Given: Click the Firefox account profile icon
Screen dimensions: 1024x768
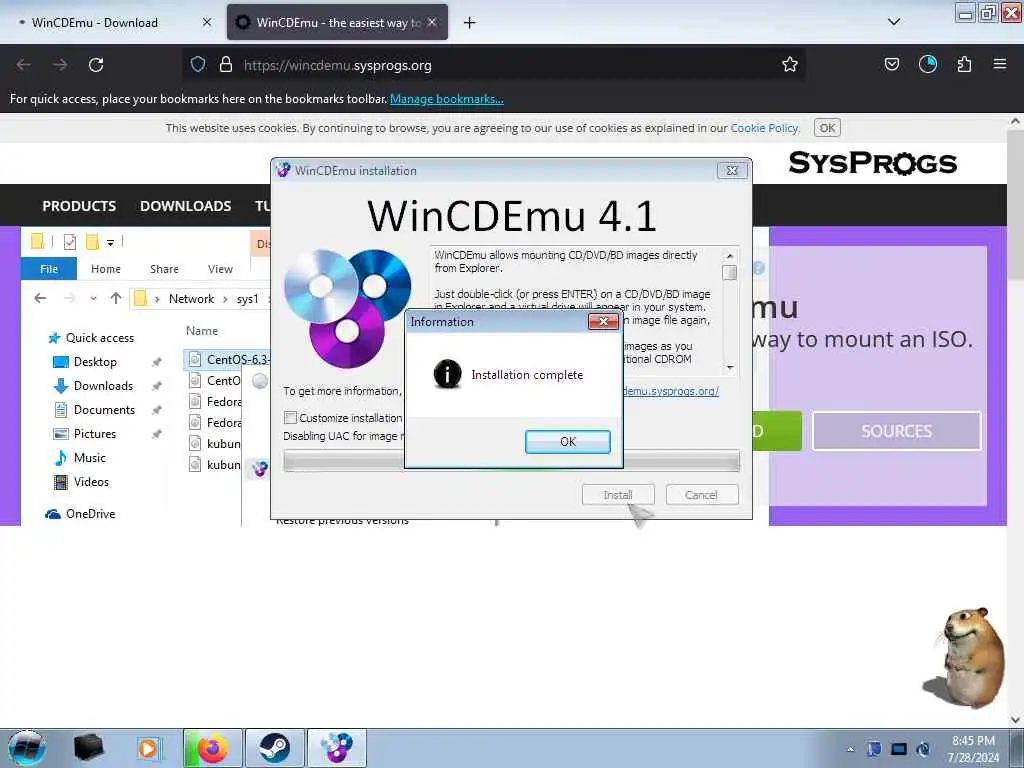Looking at the screenshot, I should pyautogui.click(x=928, y=65).
